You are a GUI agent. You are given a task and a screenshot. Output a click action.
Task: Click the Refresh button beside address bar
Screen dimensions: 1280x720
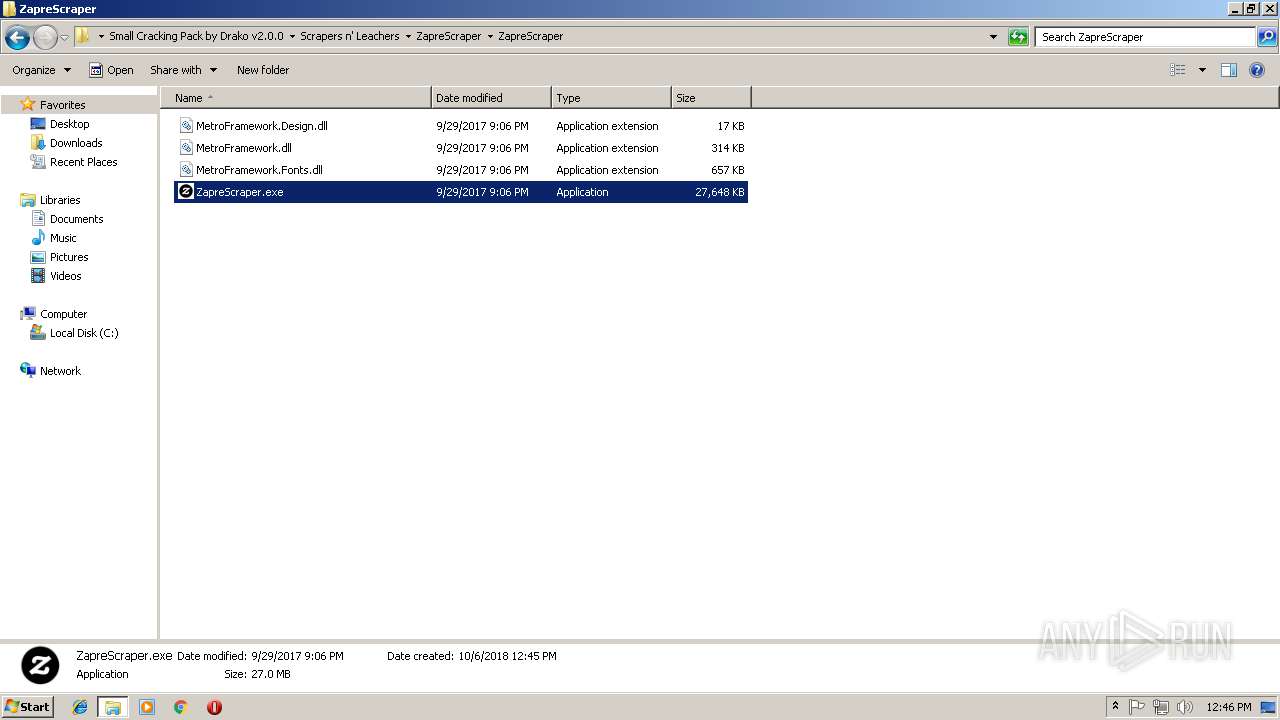click(1018, 37)
